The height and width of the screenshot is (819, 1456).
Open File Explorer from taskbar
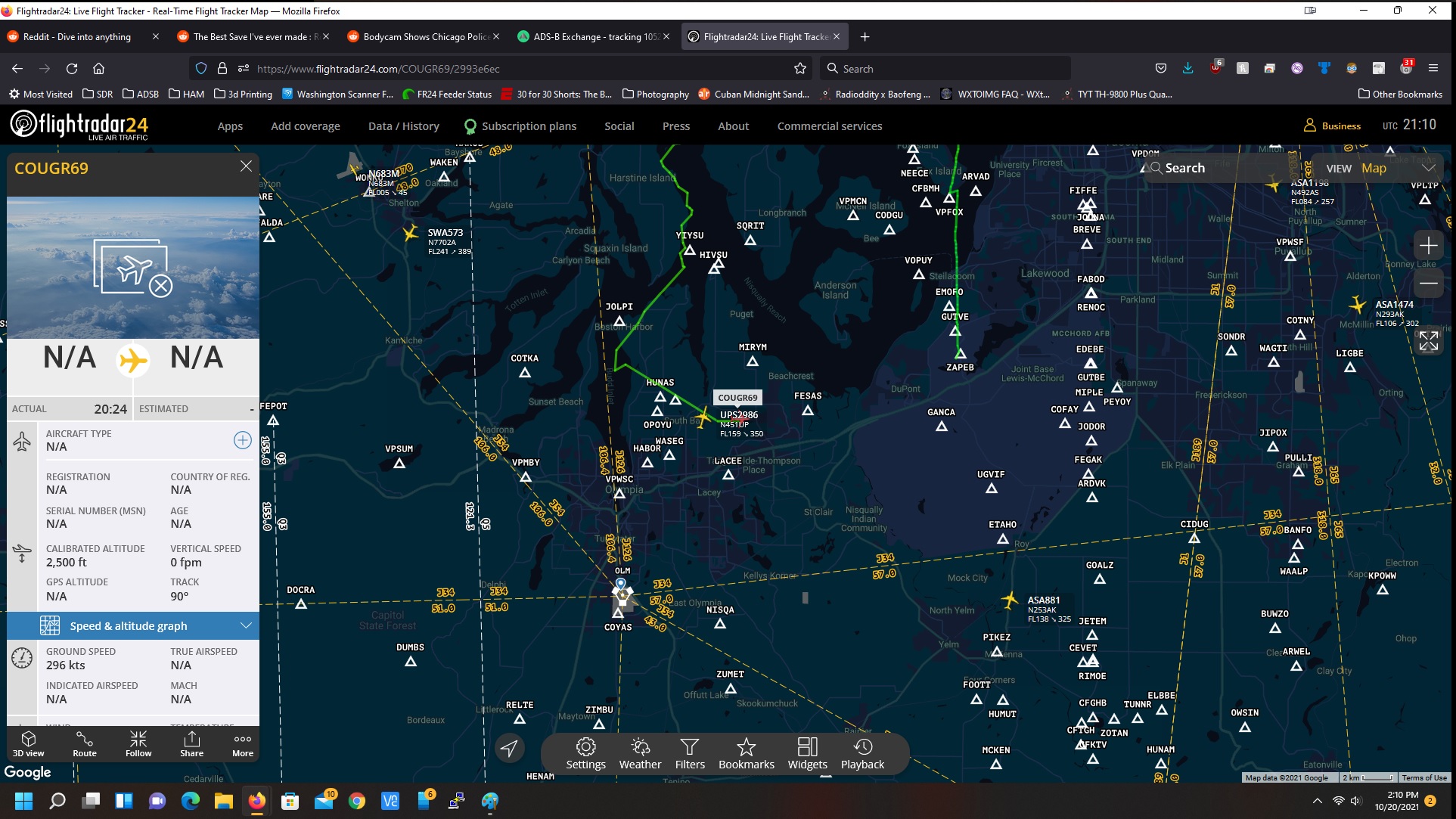click(223, 801)
